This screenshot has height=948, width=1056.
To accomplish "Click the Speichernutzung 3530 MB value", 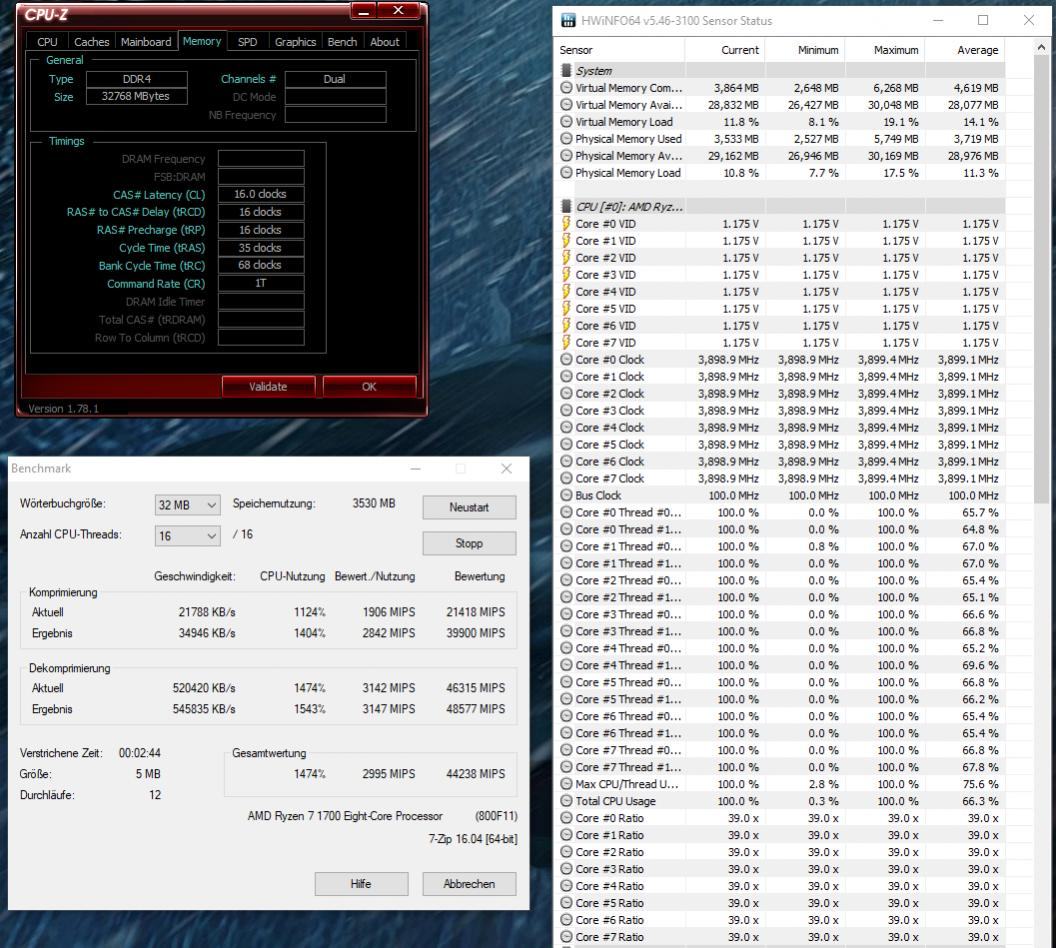I will (374, 504).
